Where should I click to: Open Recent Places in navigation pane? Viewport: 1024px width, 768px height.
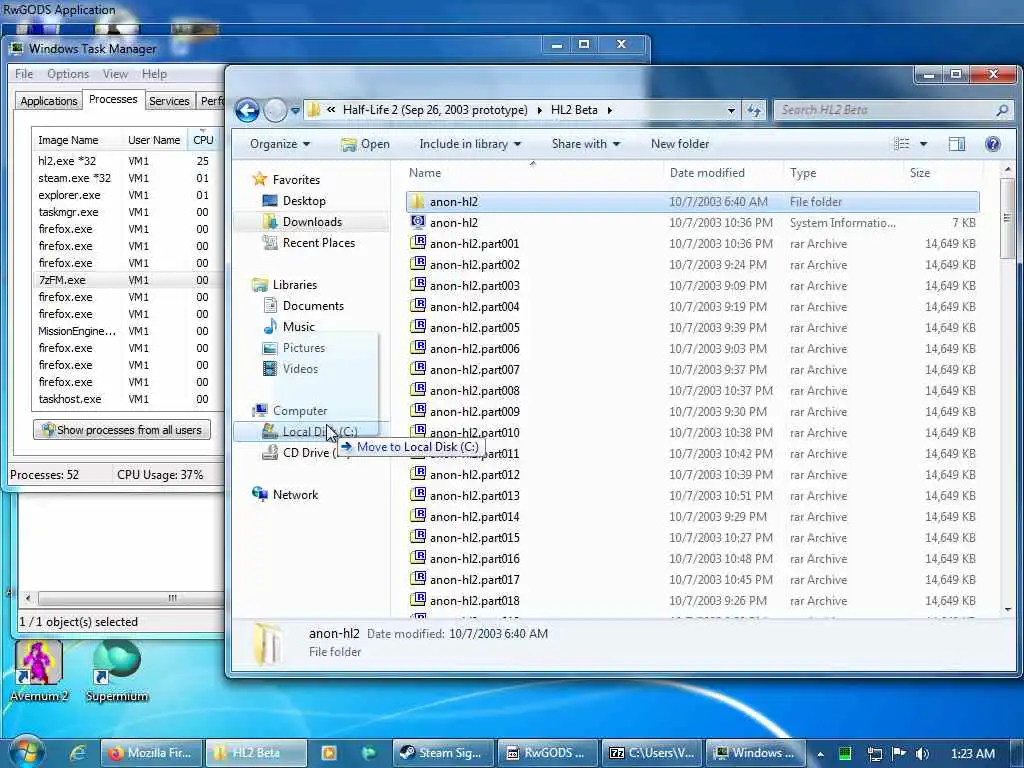(318, 243)
